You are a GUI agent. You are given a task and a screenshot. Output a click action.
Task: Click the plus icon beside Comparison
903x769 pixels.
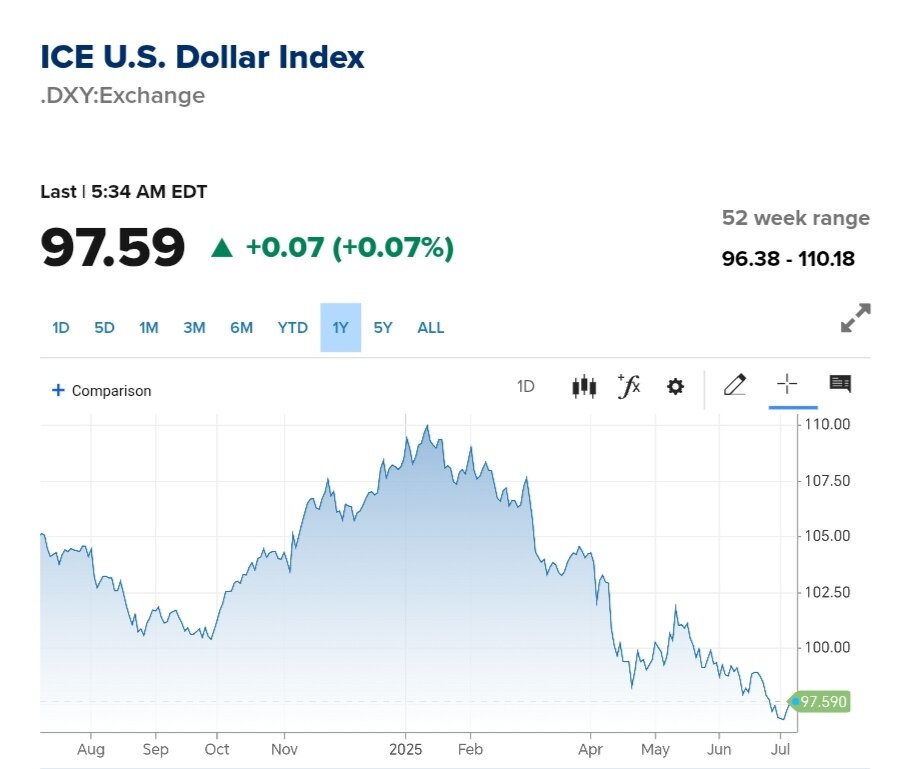pos(58,390)
